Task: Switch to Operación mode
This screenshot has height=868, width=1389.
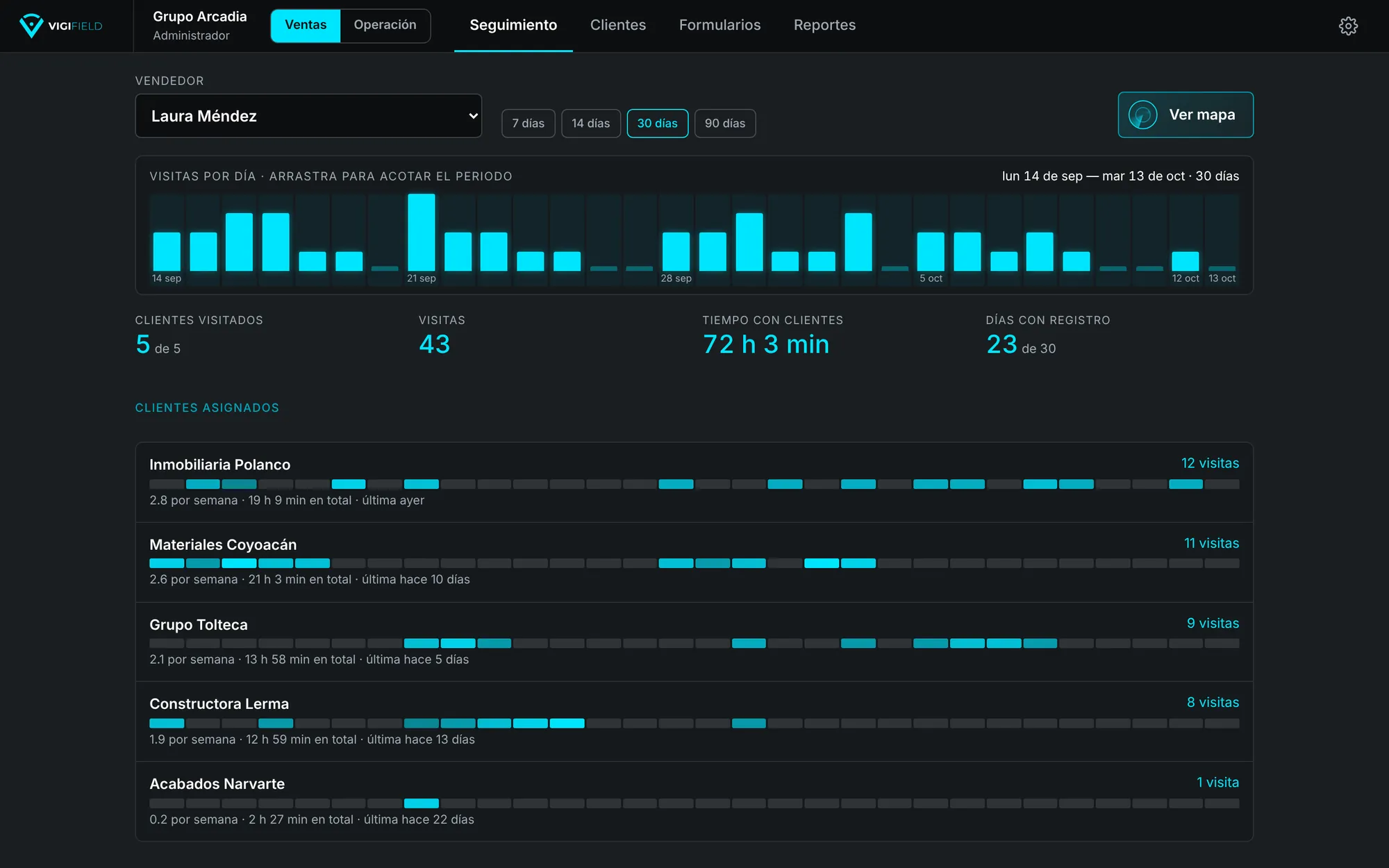Action: click(x=385, y=25)
